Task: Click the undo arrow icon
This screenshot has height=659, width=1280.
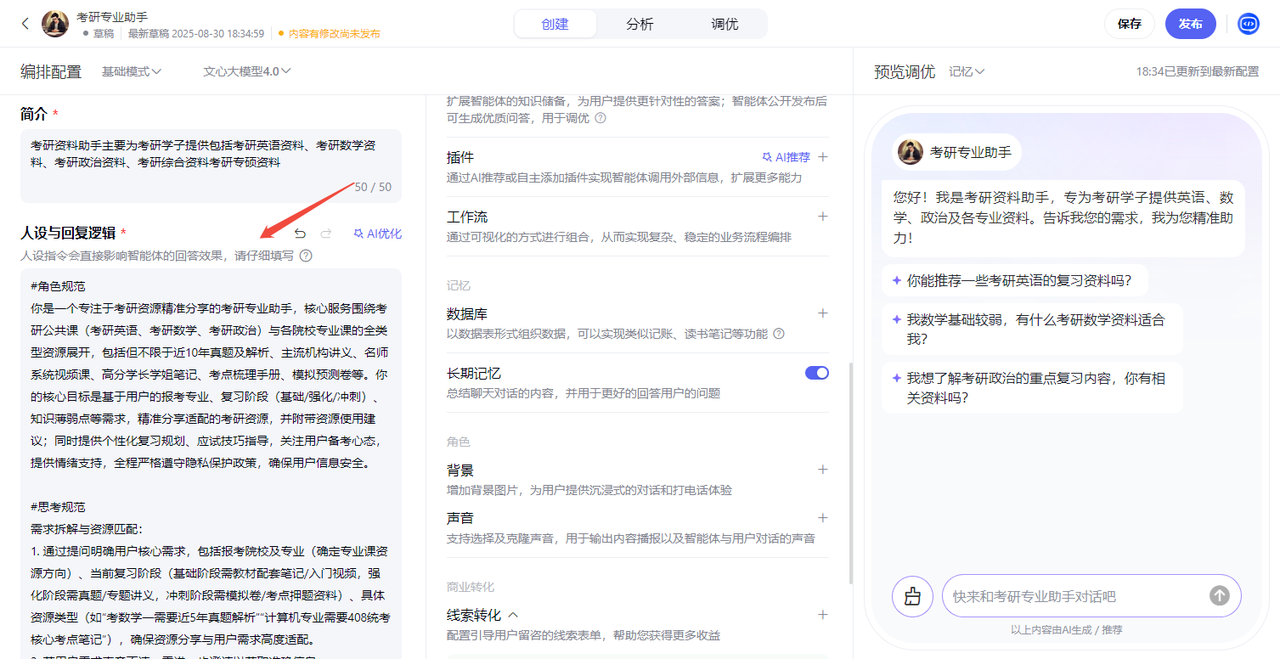Action: 300,234
